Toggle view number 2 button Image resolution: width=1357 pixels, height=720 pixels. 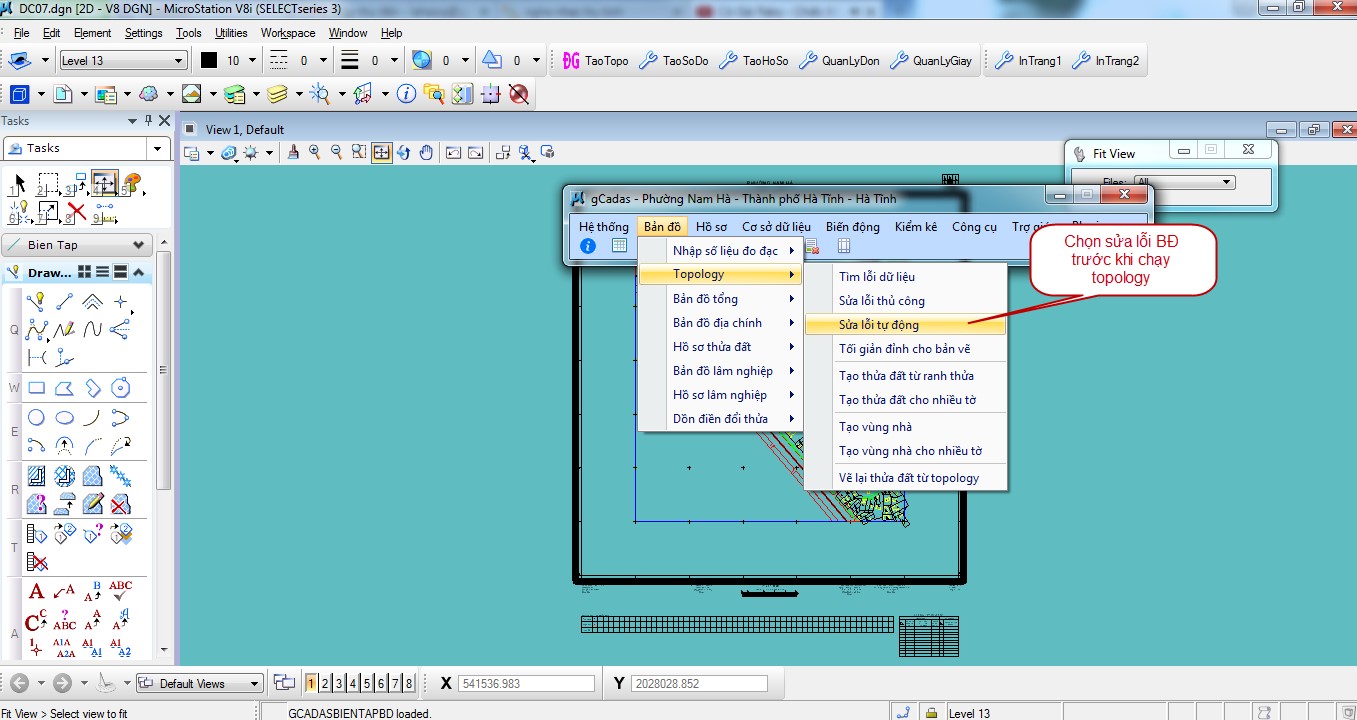pos(325,684)
